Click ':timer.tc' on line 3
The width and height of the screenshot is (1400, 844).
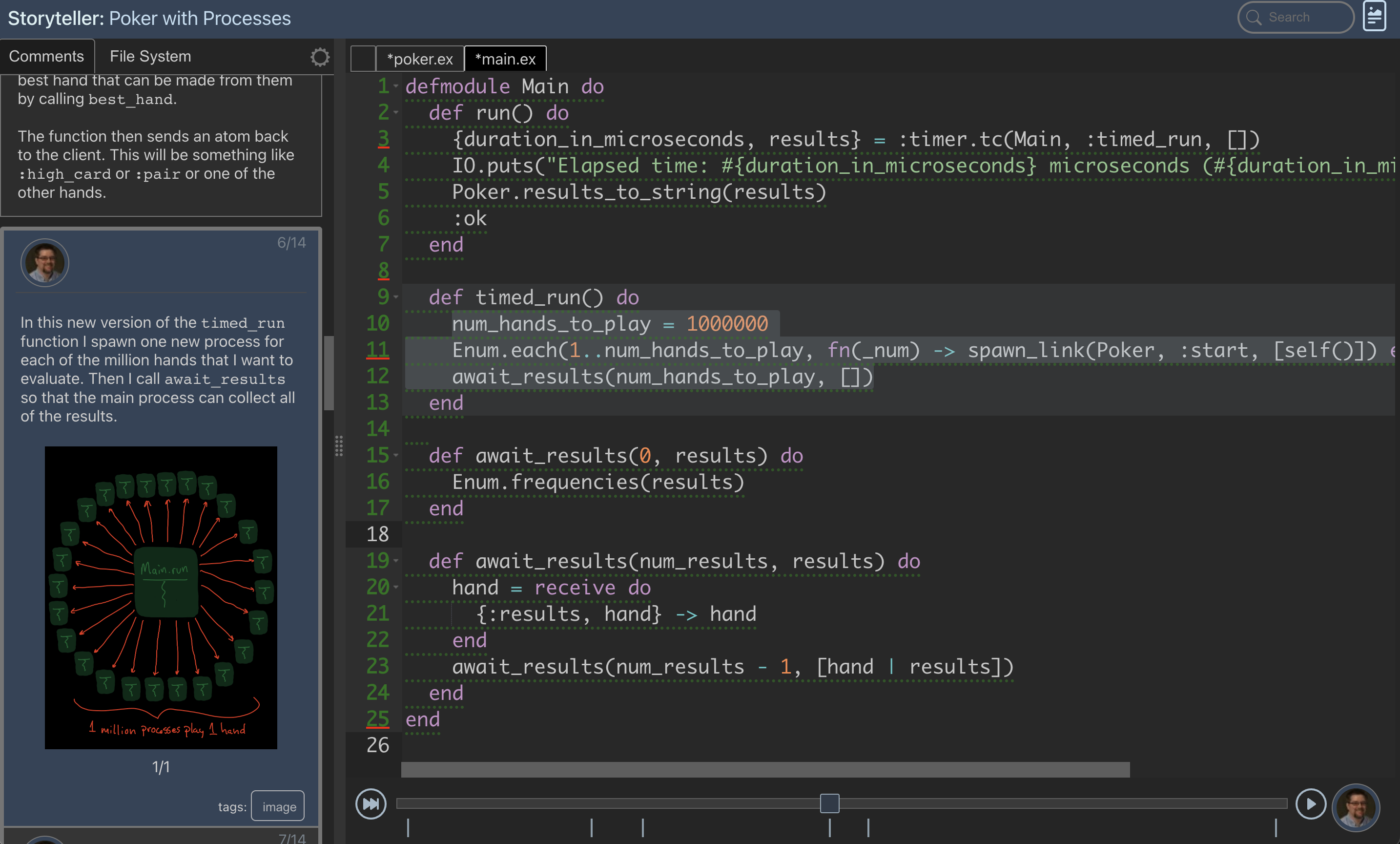[x=950, y=139]
